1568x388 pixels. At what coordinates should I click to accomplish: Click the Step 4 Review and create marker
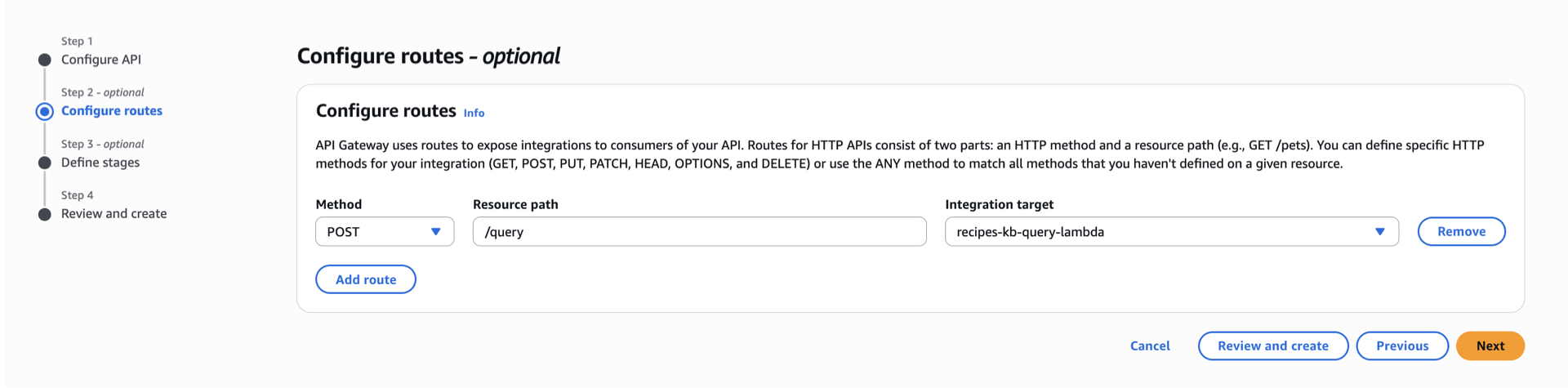(45, 214)
